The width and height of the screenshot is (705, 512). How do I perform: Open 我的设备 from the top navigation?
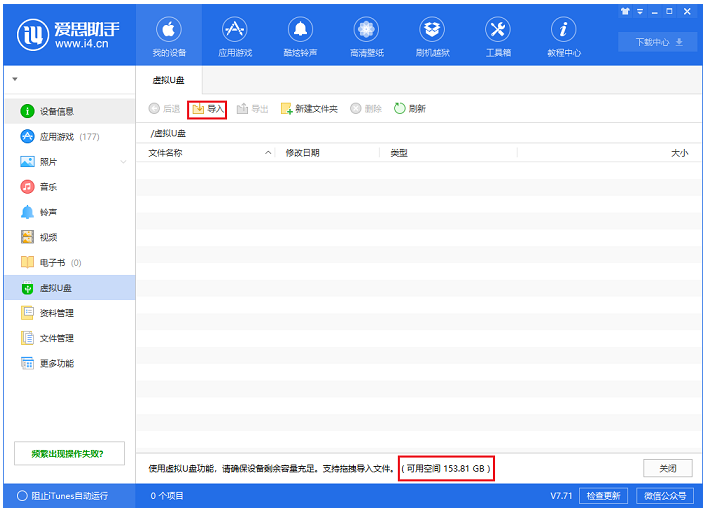coord(169,36)
